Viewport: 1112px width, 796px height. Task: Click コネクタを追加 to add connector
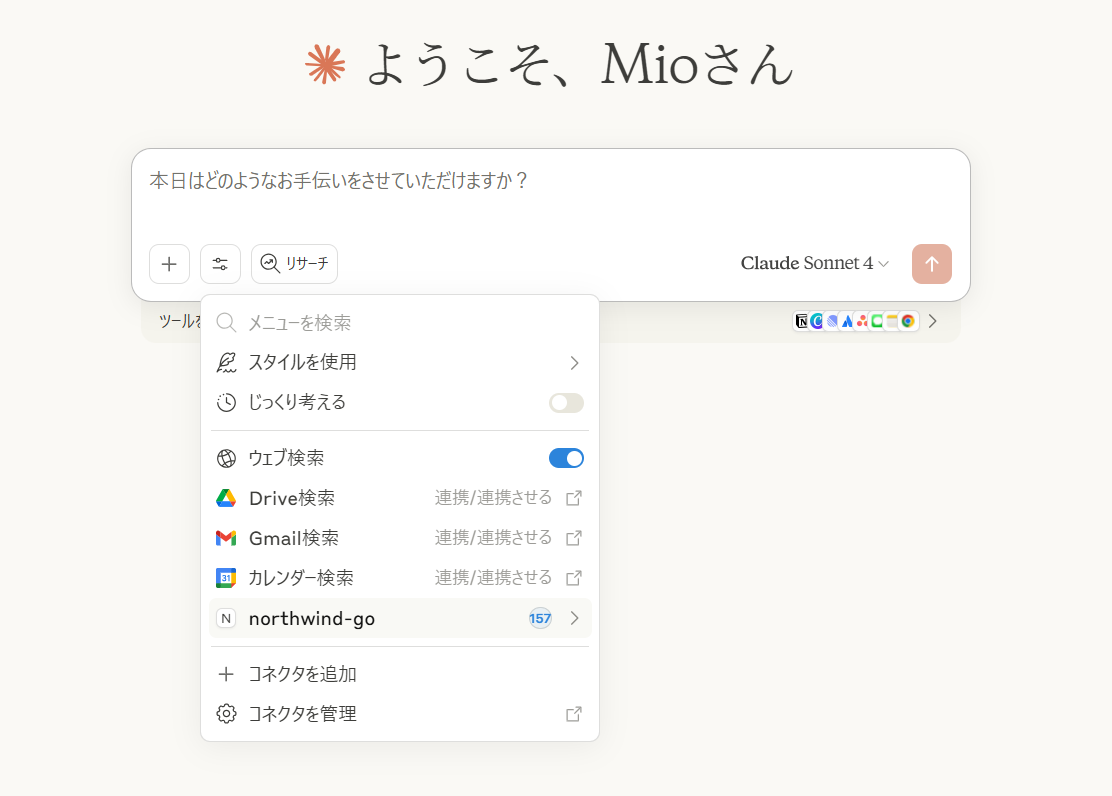[400, 674]
